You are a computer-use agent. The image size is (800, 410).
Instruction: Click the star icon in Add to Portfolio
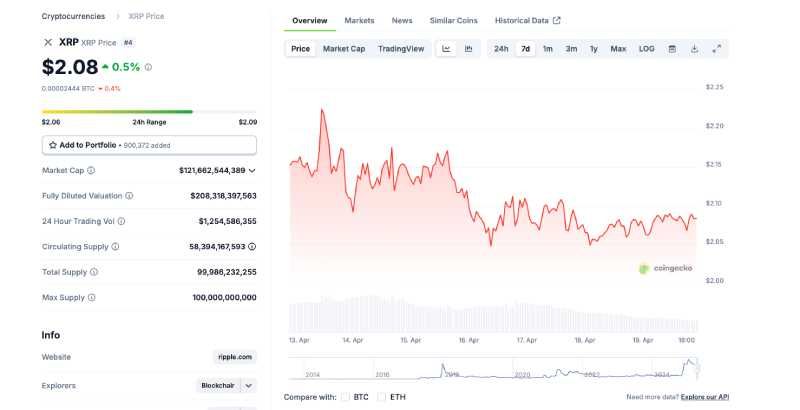pyautogui.click(x=53, y=145)
